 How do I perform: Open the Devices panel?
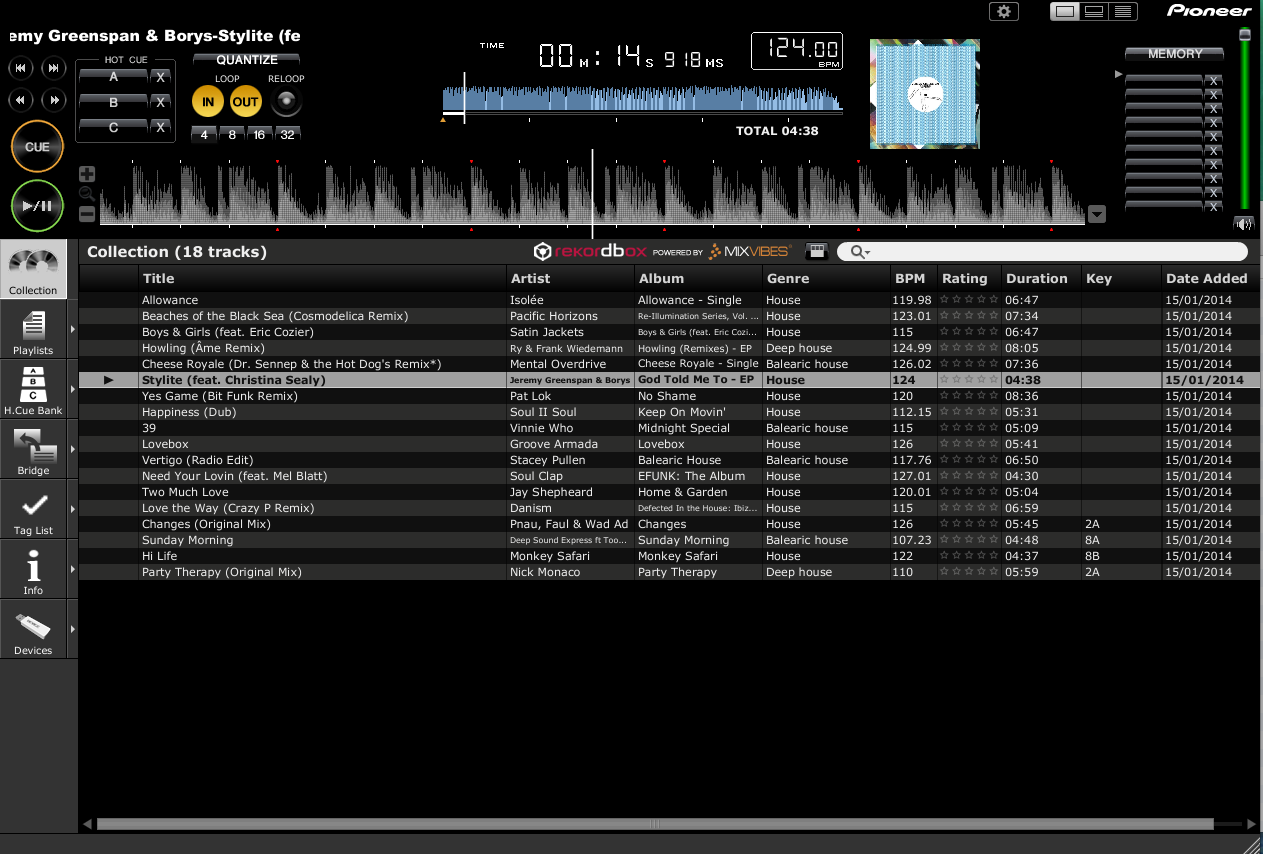[x=33, y=629]
